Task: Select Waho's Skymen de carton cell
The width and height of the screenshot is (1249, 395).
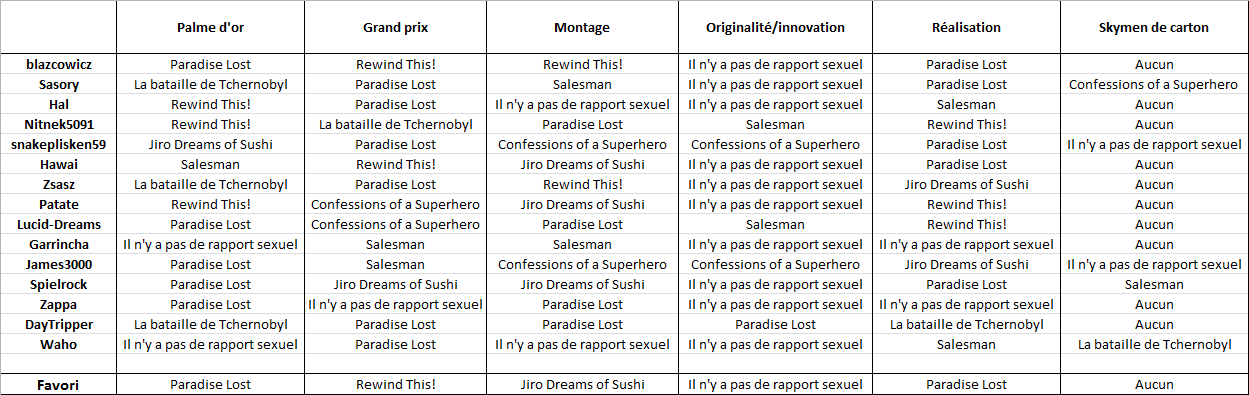Action: (1154, 344)
